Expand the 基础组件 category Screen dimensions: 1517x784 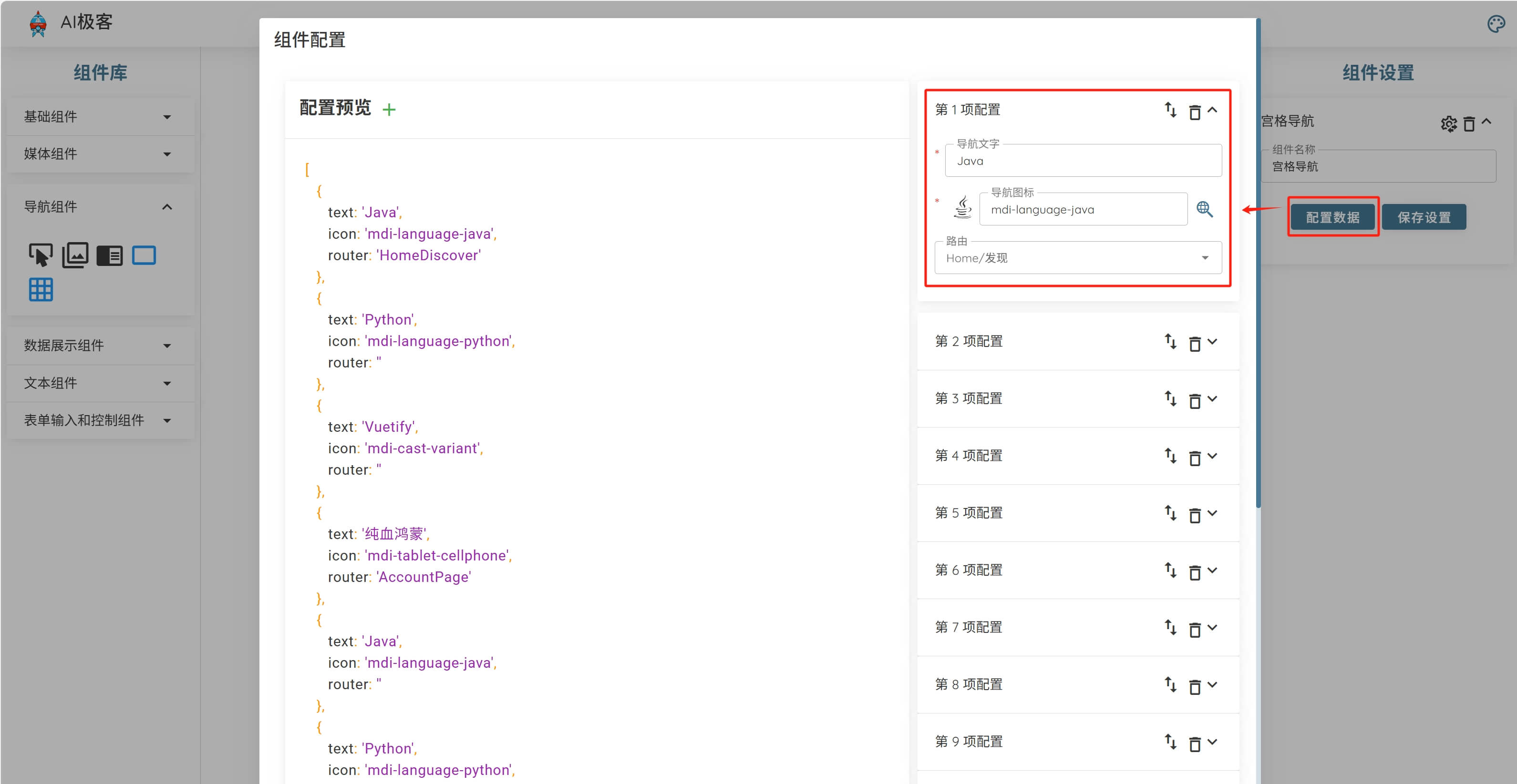[x=100, y=117]
